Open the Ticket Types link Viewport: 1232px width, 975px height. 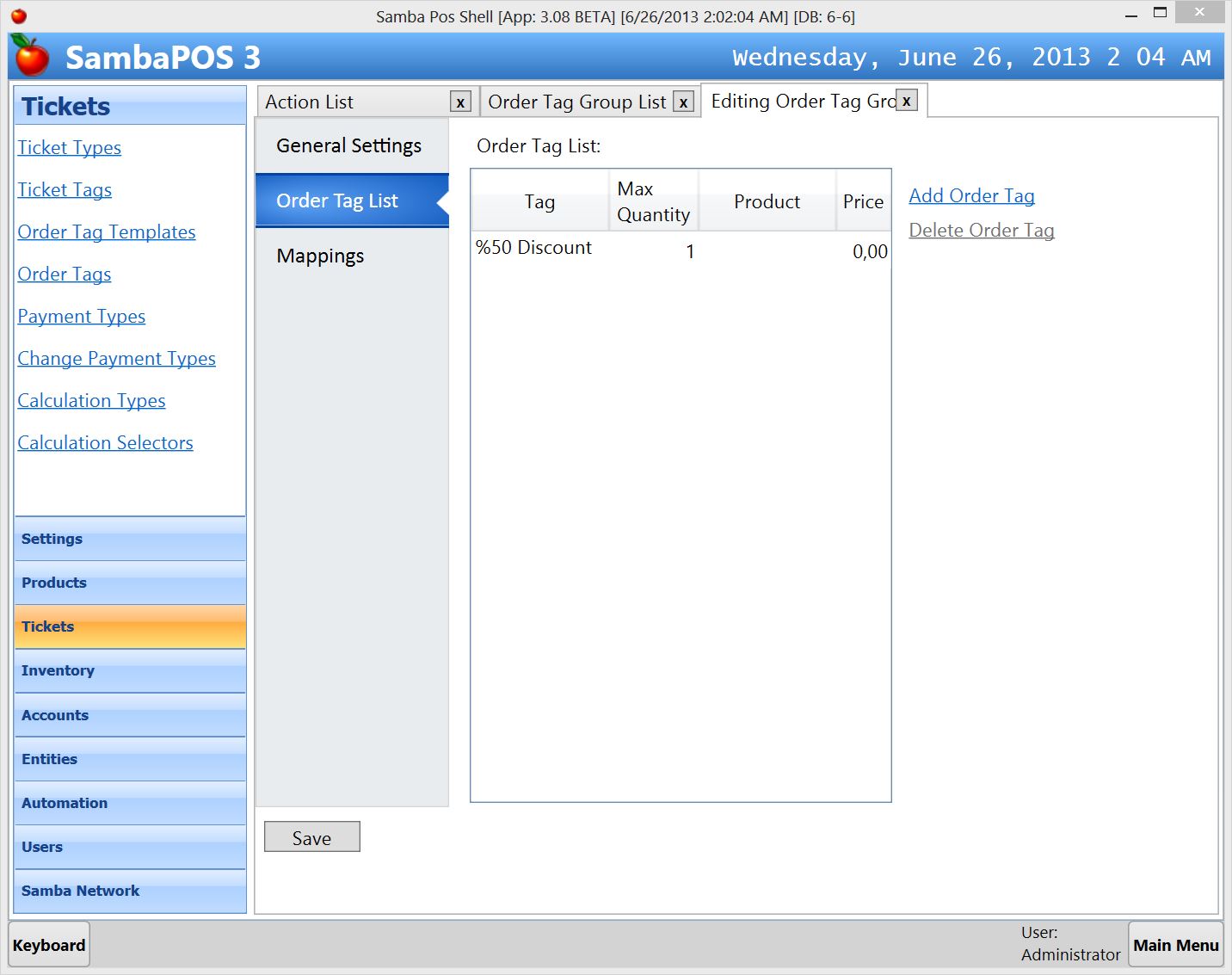70,148
